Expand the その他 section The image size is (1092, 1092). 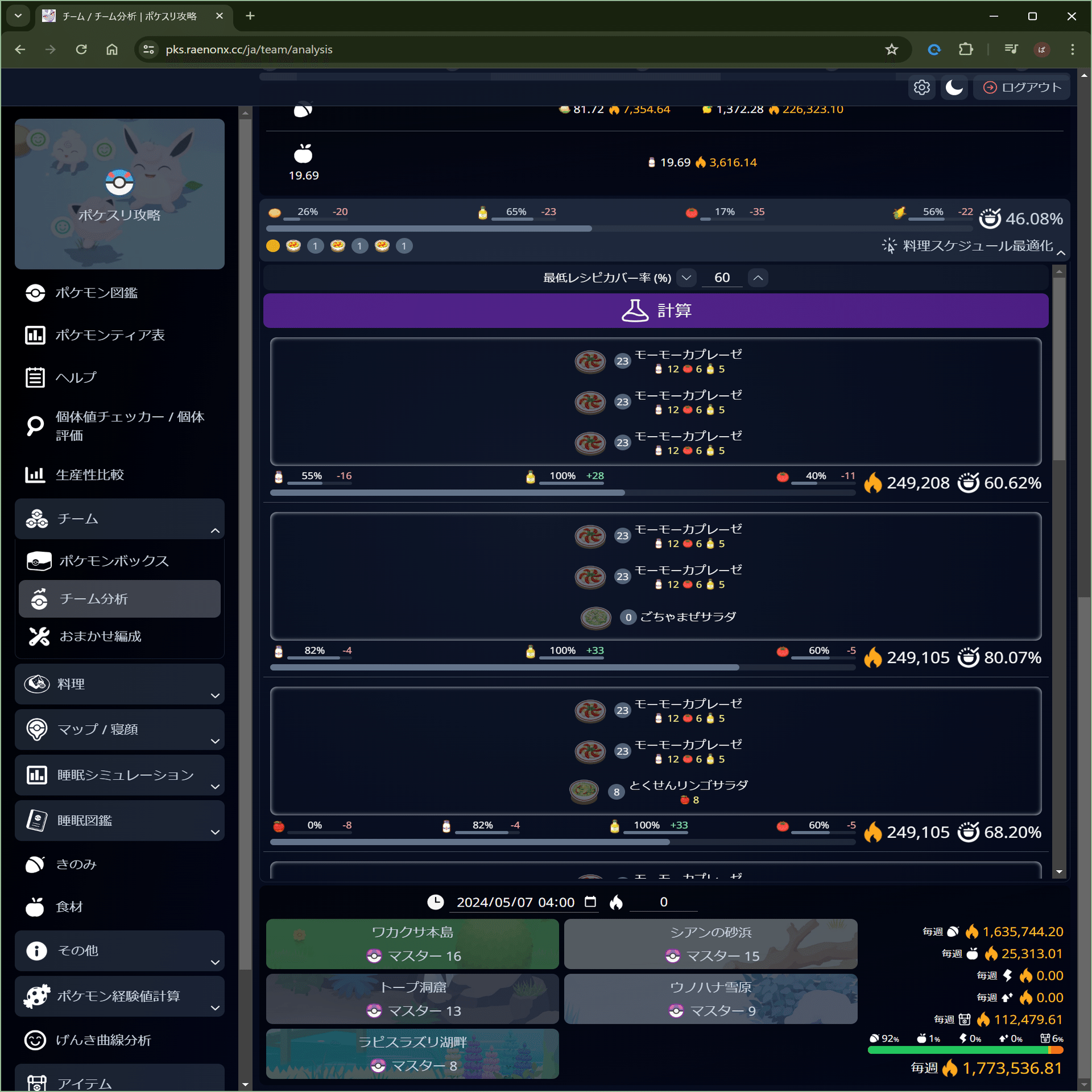(119, 950)
